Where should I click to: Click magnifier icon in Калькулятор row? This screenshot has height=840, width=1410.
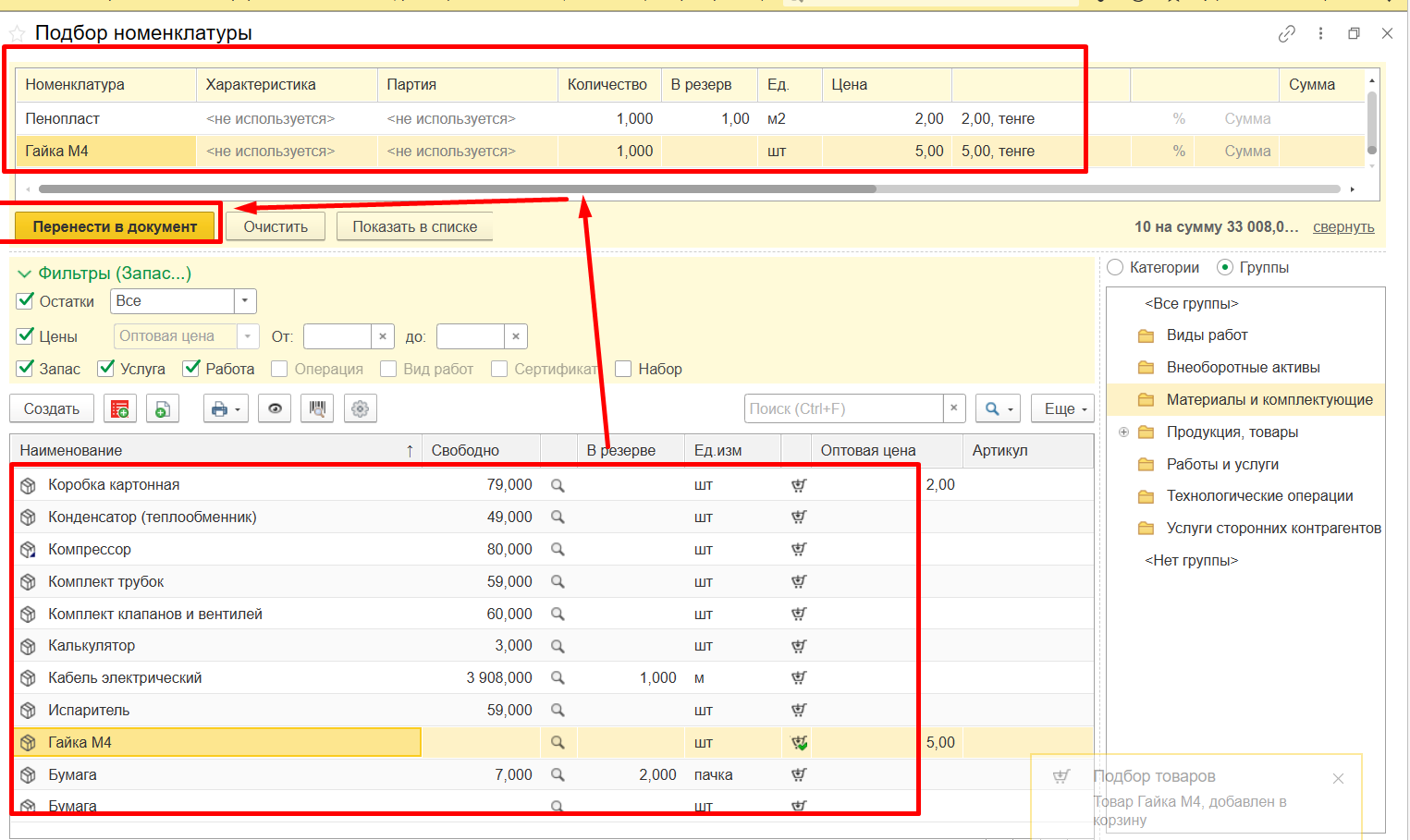coord(558,646)
